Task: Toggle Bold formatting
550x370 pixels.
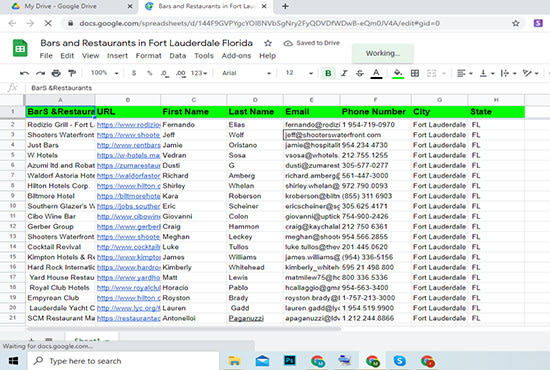Action: 328,73
